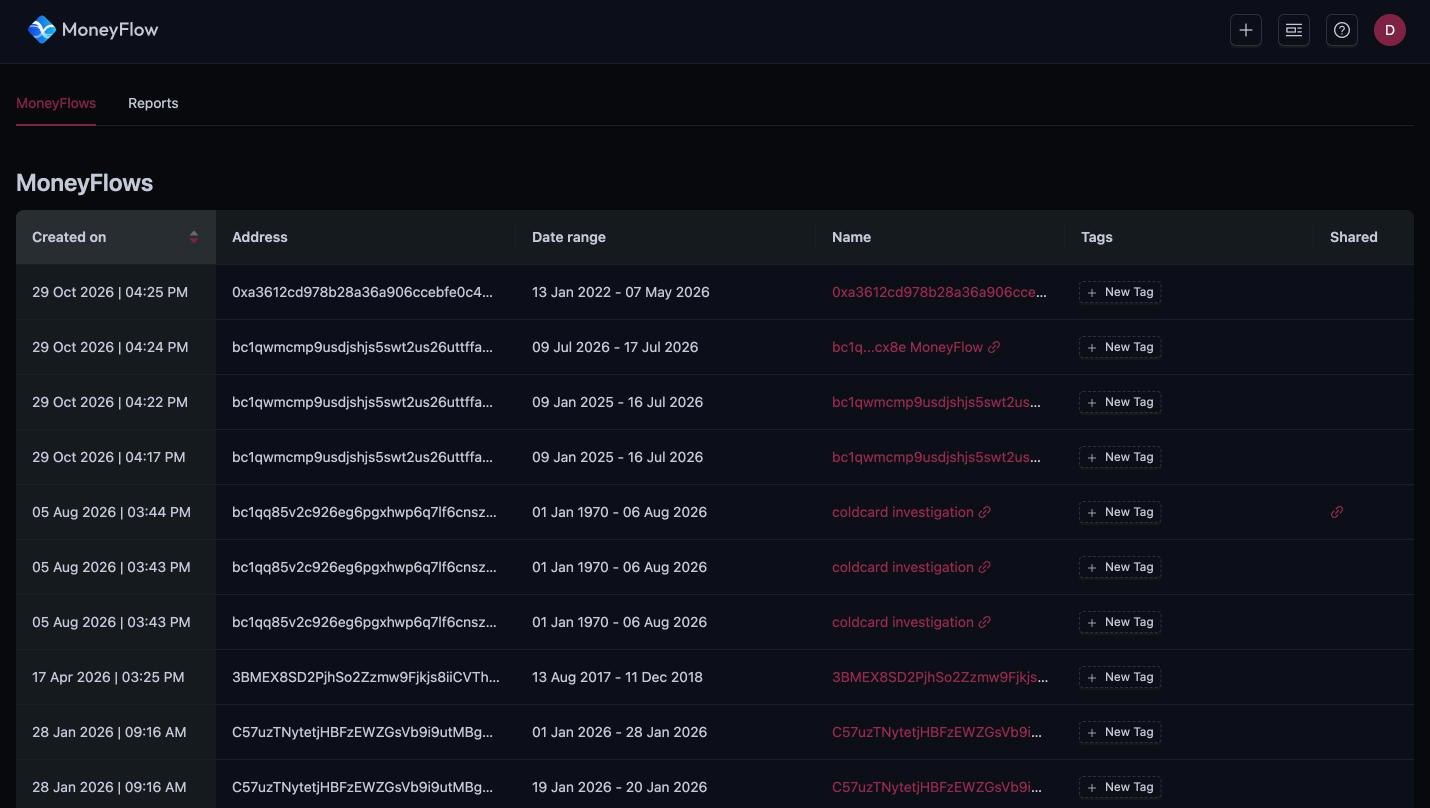Click the Date range column header

point(666,237)
